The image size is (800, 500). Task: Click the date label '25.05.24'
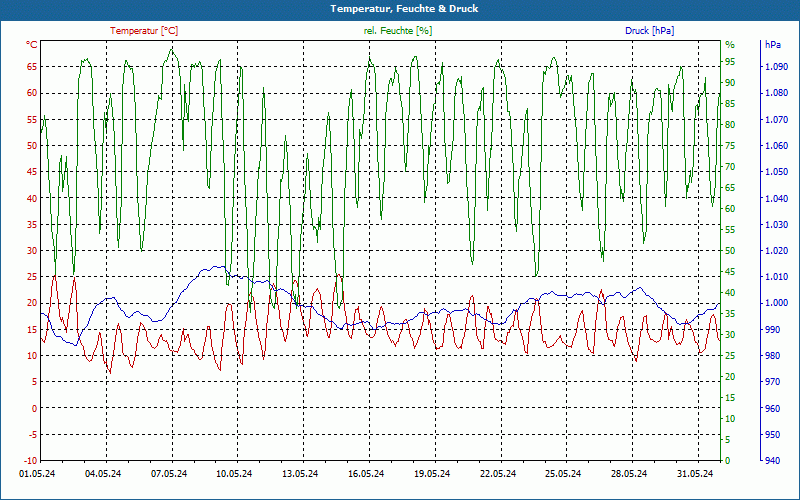pyautogui.click(x=563, y=474)
